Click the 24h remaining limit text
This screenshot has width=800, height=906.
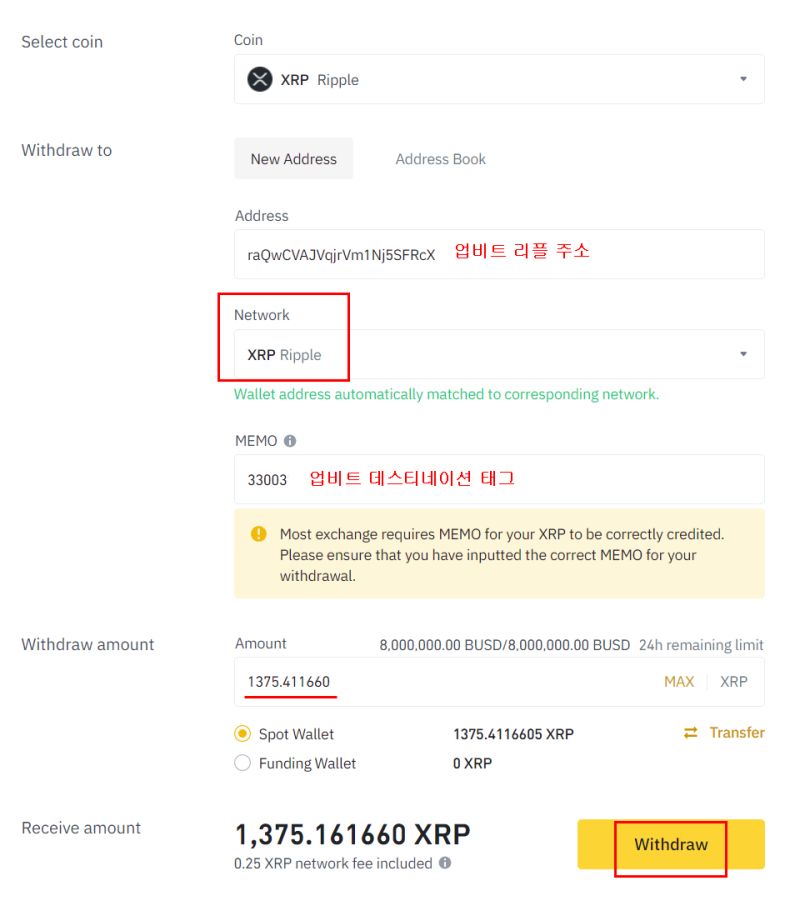point(701,645)
